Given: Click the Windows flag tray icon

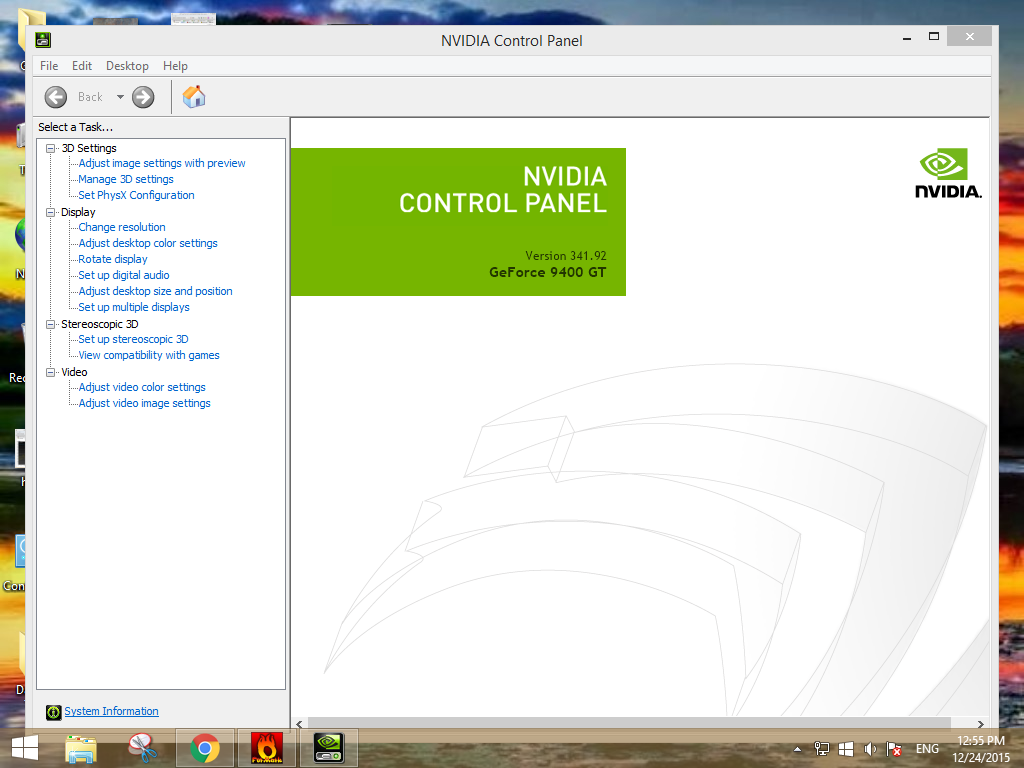Looking at the screenshot, I should 846,749.
